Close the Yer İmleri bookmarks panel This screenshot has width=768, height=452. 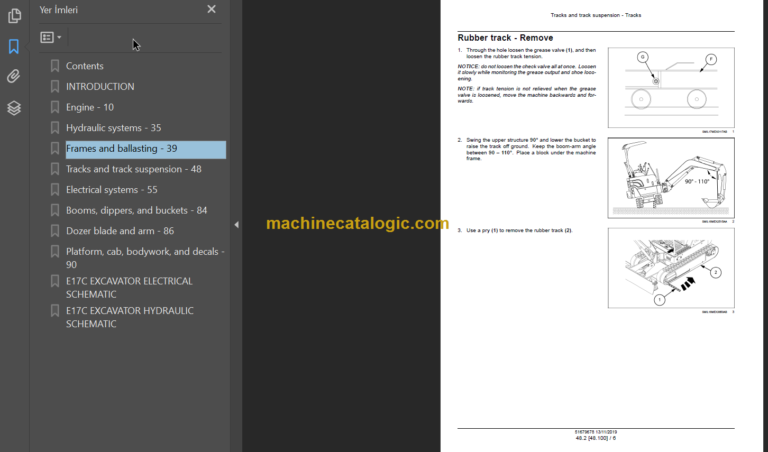pyautogui.click(x=211, y=9)
